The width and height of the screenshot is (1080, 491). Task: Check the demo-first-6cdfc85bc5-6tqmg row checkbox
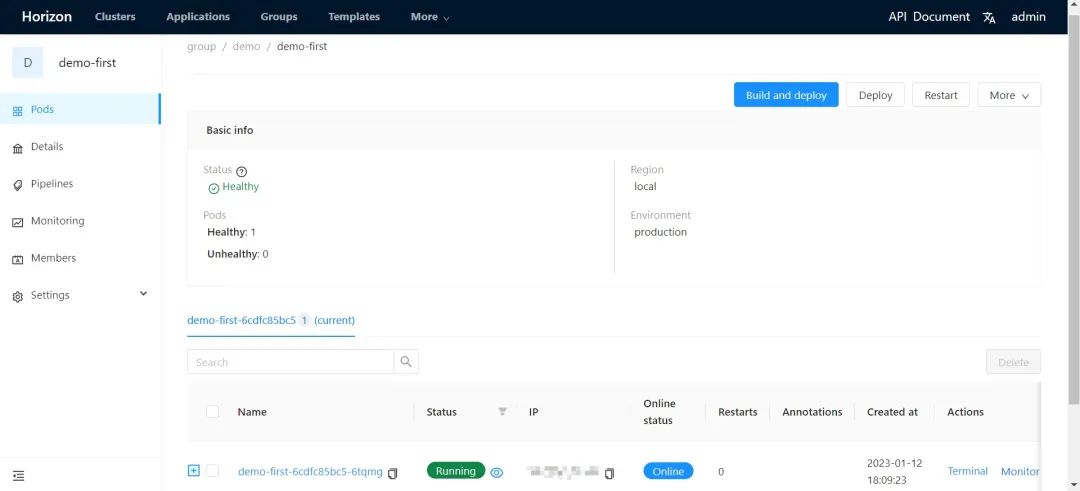[212, 471]
